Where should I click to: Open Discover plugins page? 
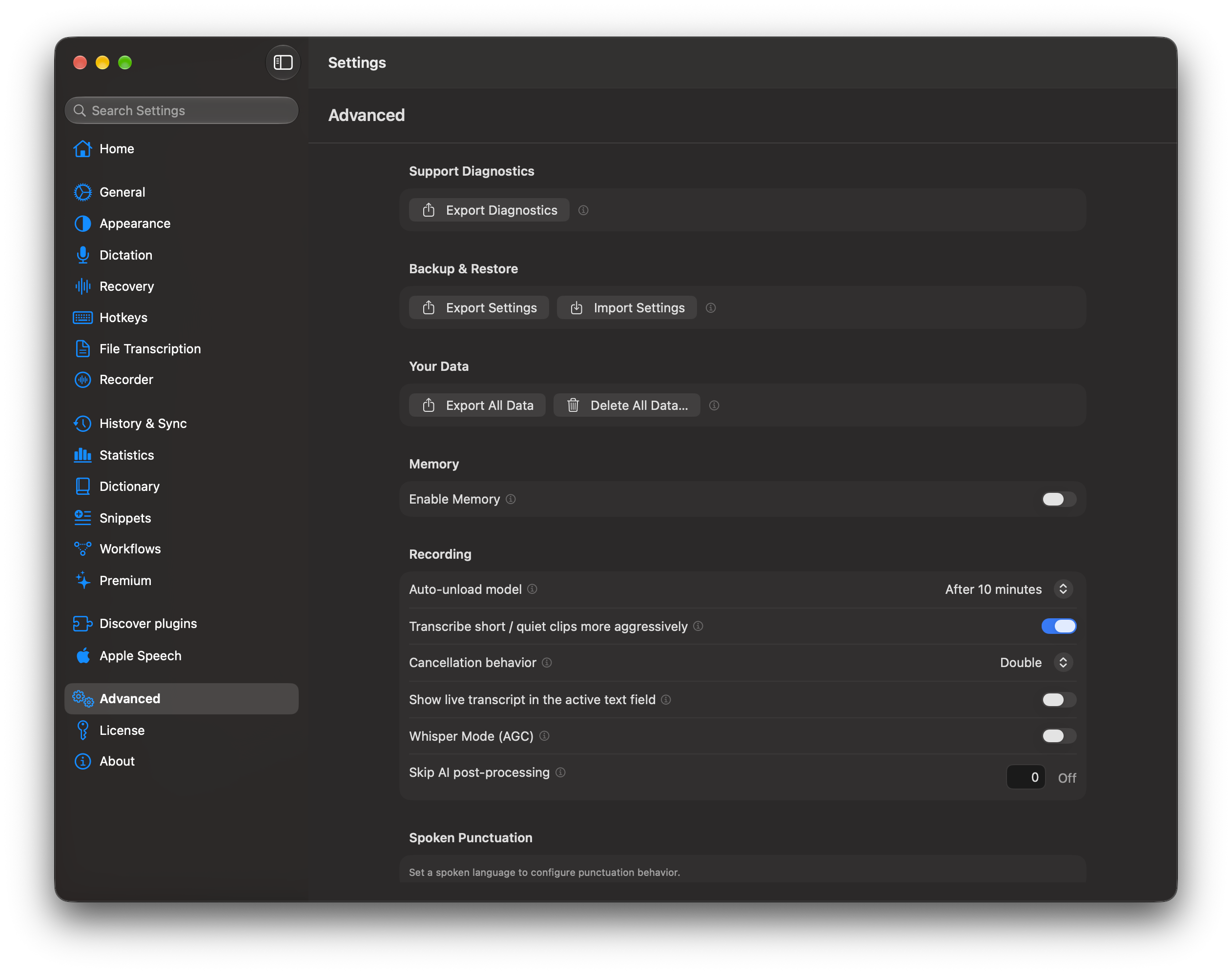coord(182,624)
